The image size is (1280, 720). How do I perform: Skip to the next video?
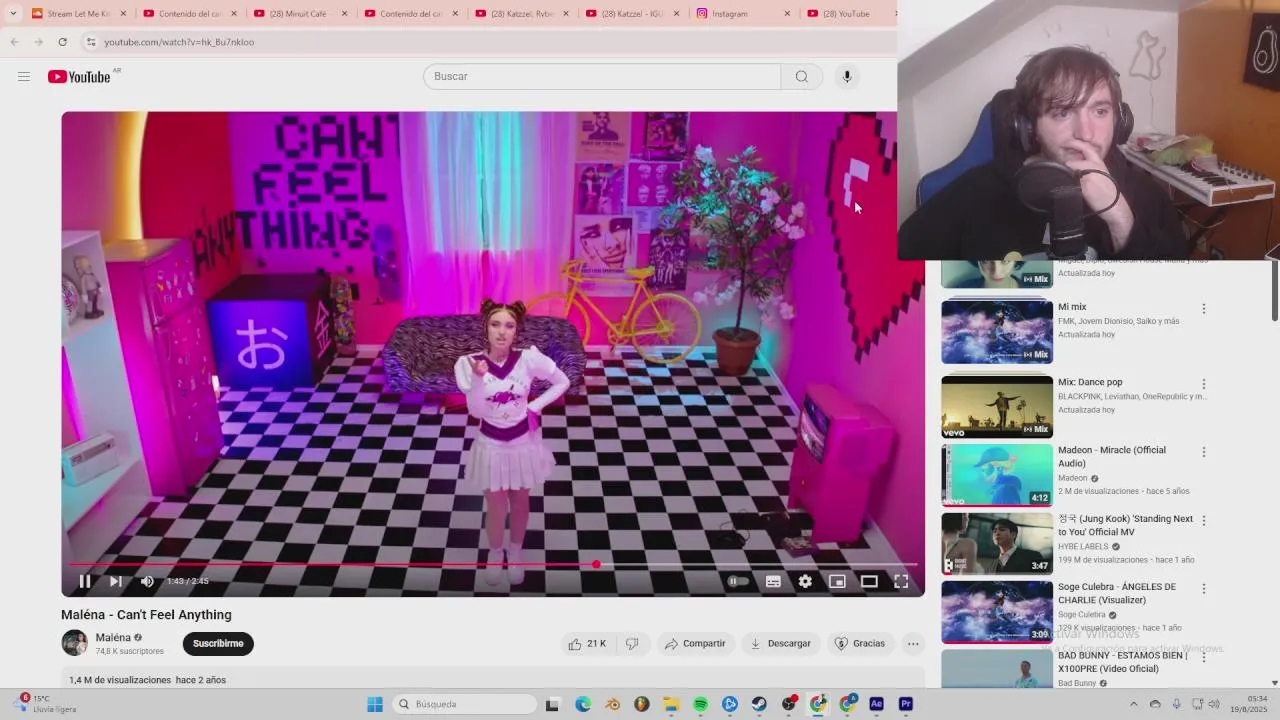click(116, 581)
